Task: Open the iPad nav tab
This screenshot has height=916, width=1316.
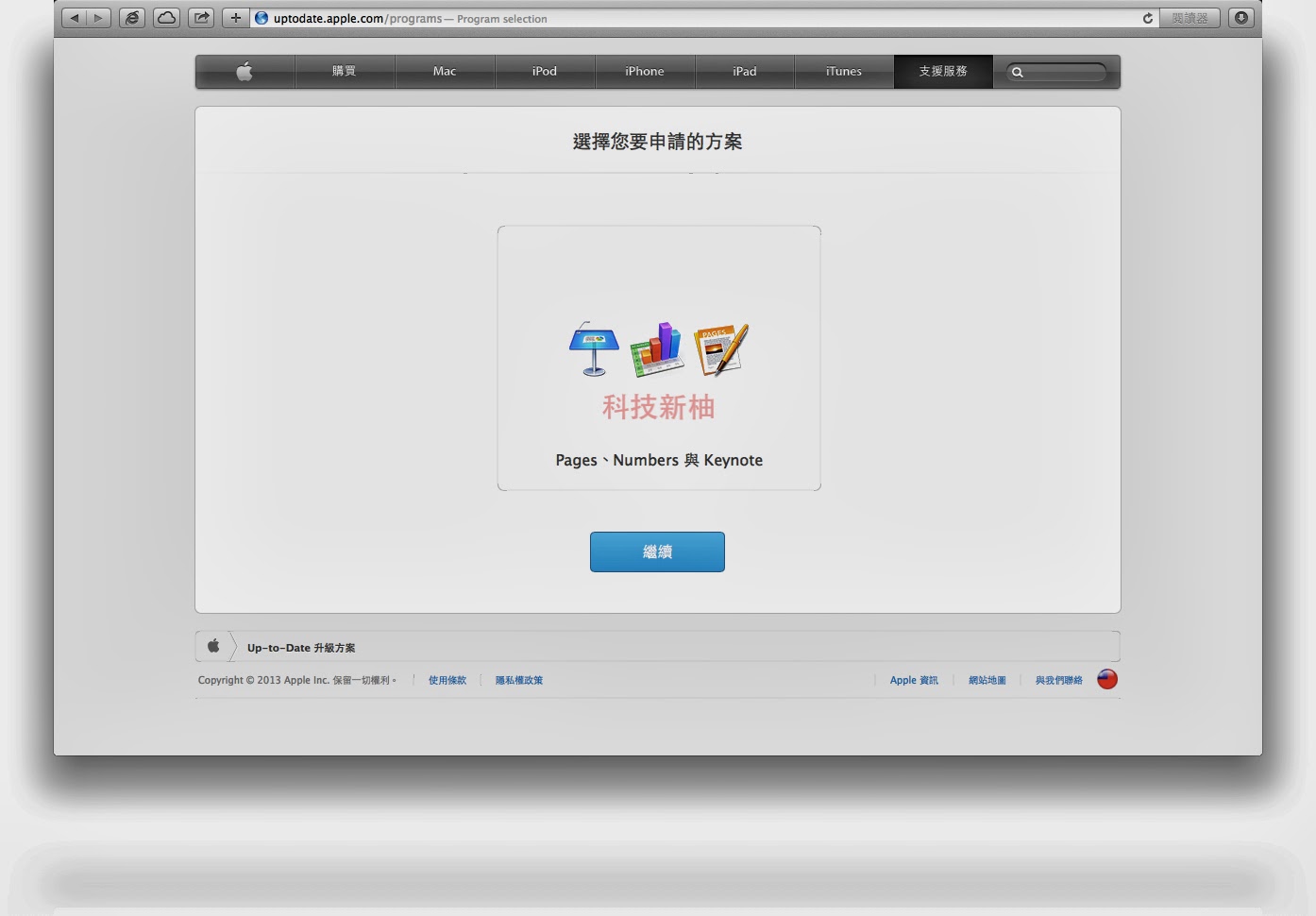Action: (745, 72)
